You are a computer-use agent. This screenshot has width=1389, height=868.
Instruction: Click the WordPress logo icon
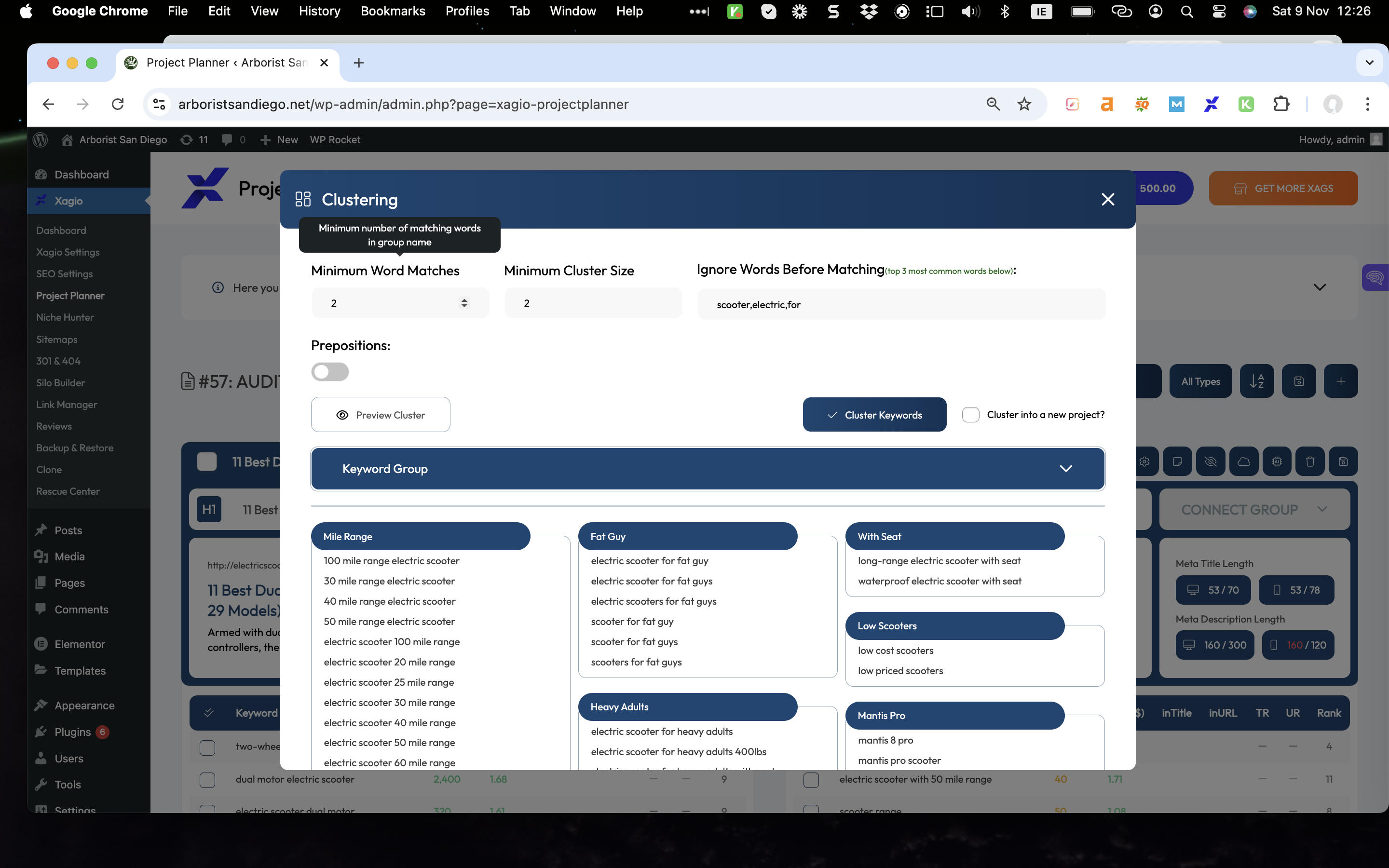pyautogui.click(x=40, y=139)
